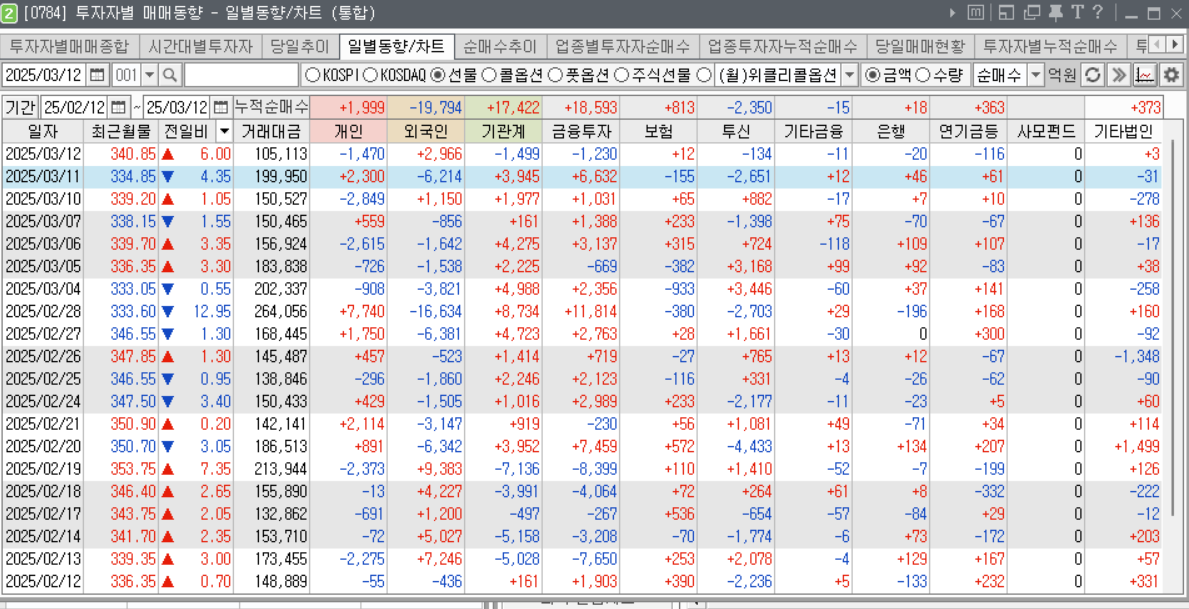Viewport: 1189px width, 609px height.
Task: Open the (월)위클리콜옵션 dropdown
Action: tap(849, 75)
